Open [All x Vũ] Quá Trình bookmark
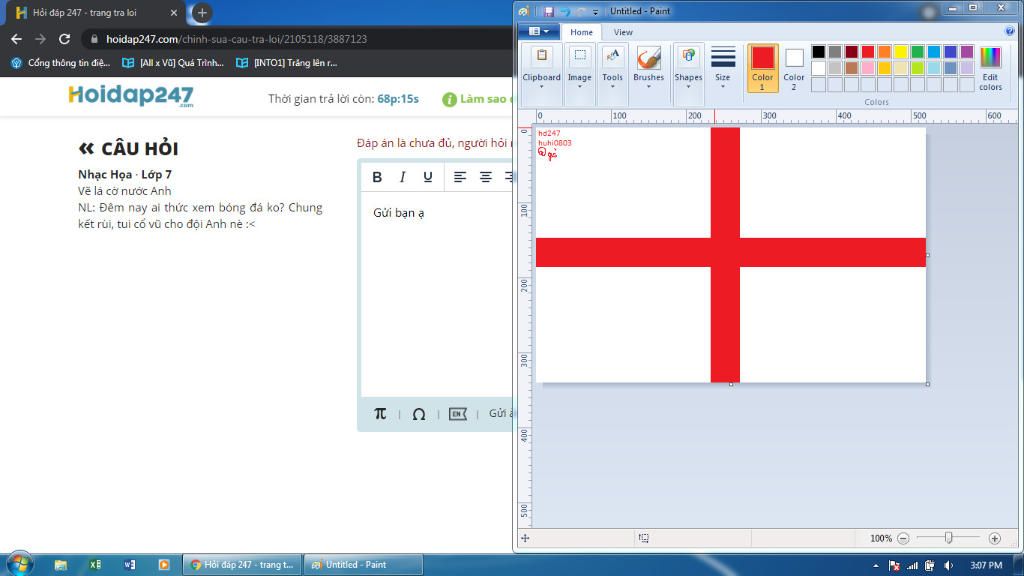Screen dimensions: 1024x576 tap(173, 63)
